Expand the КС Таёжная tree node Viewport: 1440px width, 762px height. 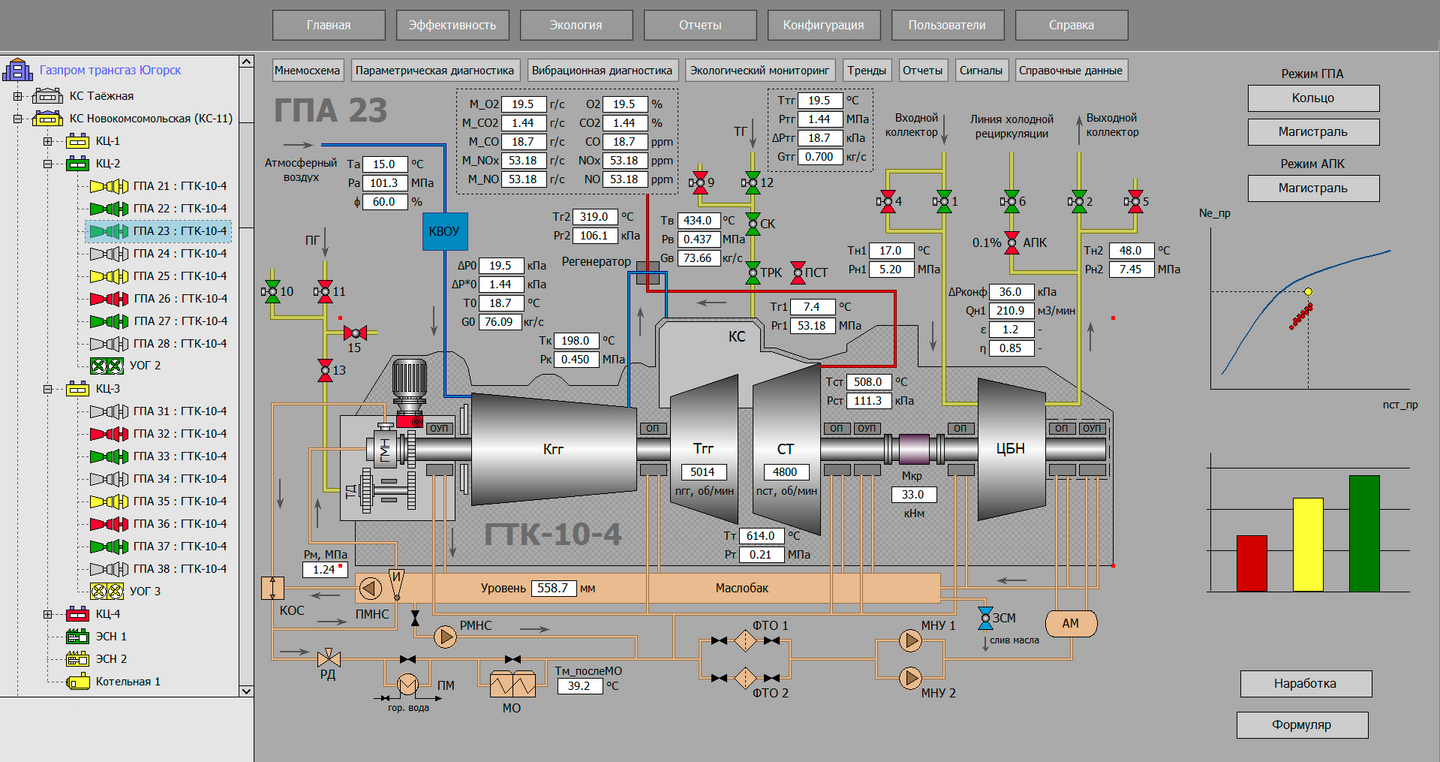18,96
